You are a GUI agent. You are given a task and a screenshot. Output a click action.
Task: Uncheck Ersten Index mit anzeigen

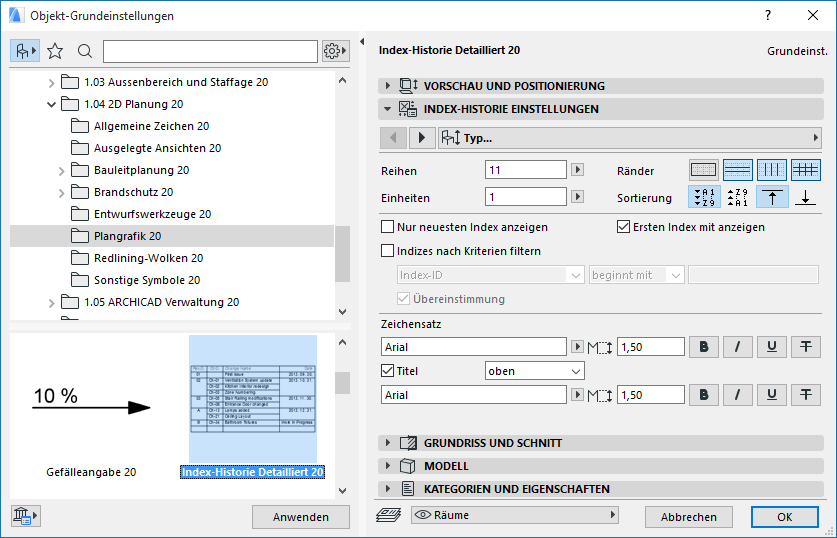623,227
